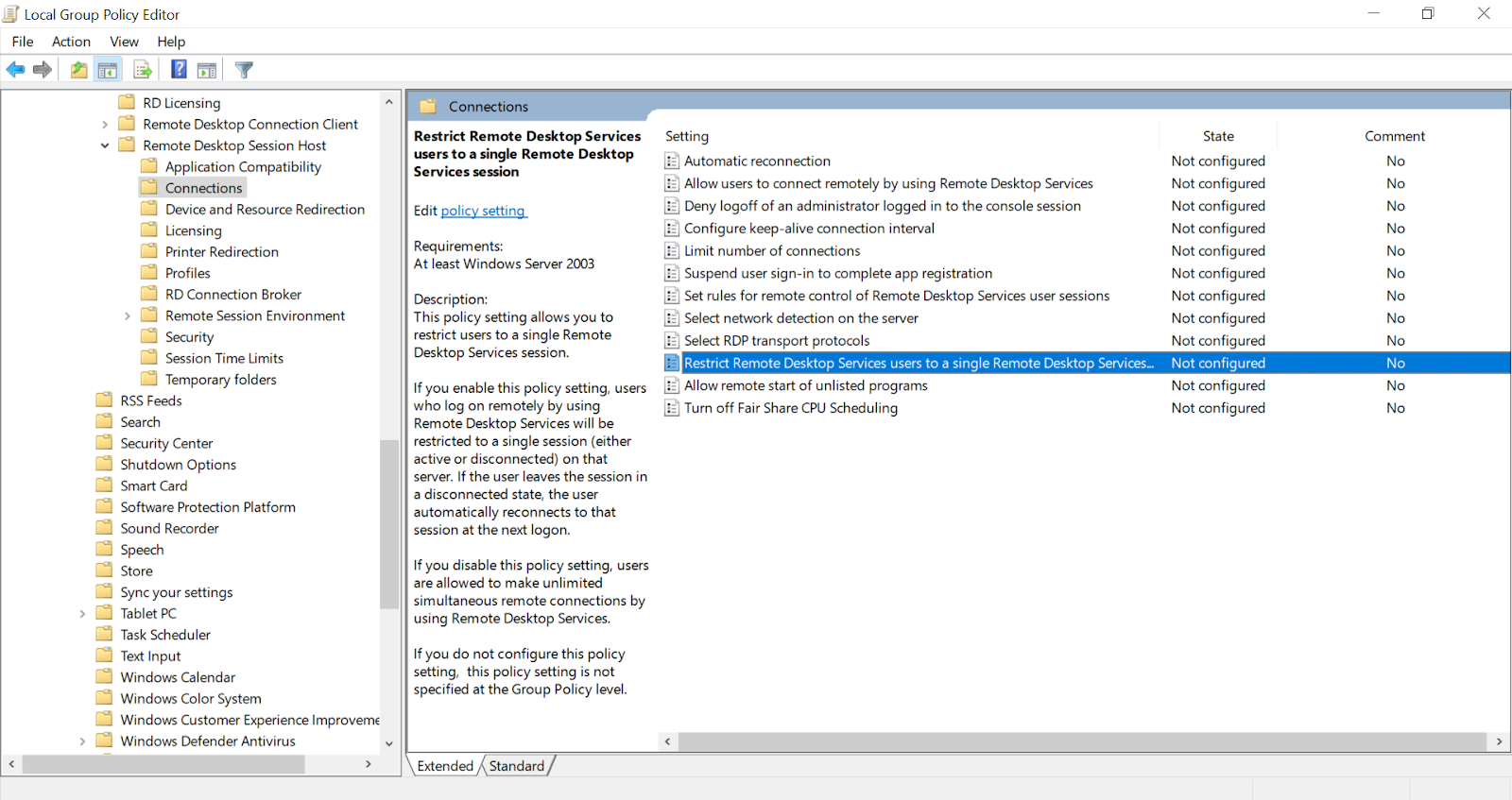
Task: Select the Application Compatibility folder
Action: pyautogui.click(x=243, y=167)
